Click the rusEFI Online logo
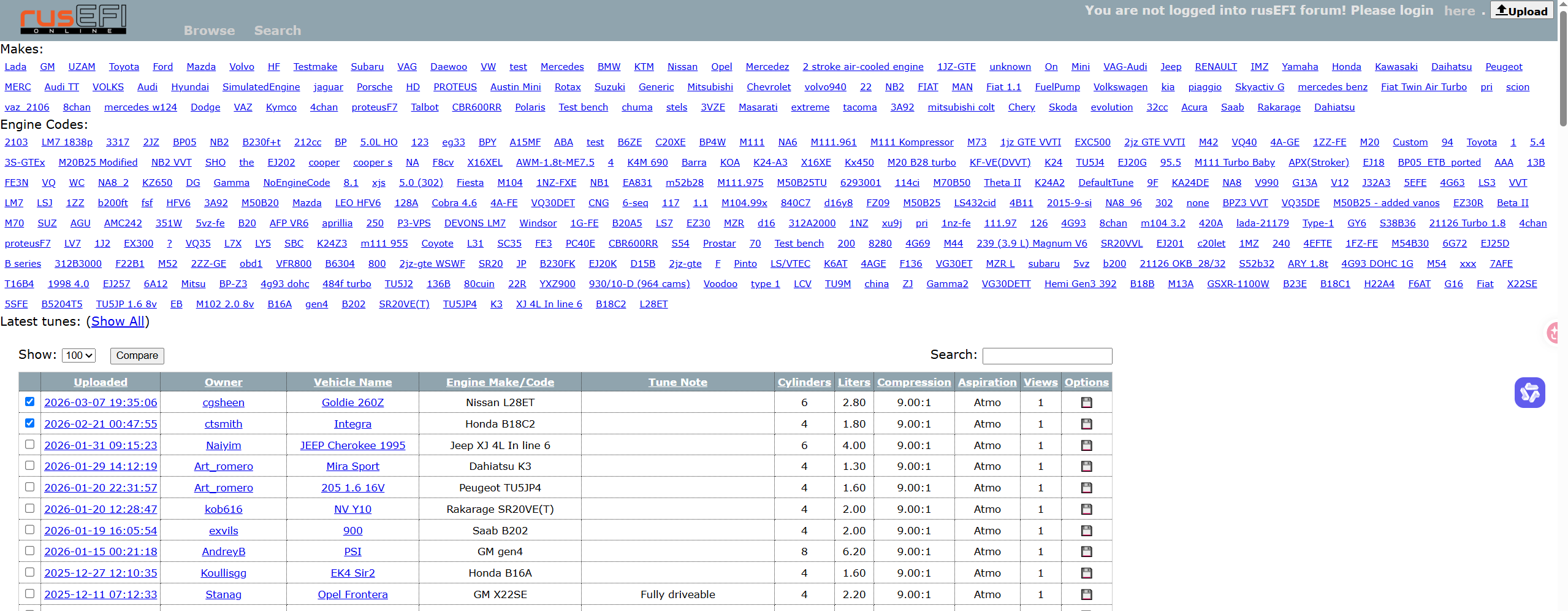This screenshot has width=1568, height=611. click(73, 19)
